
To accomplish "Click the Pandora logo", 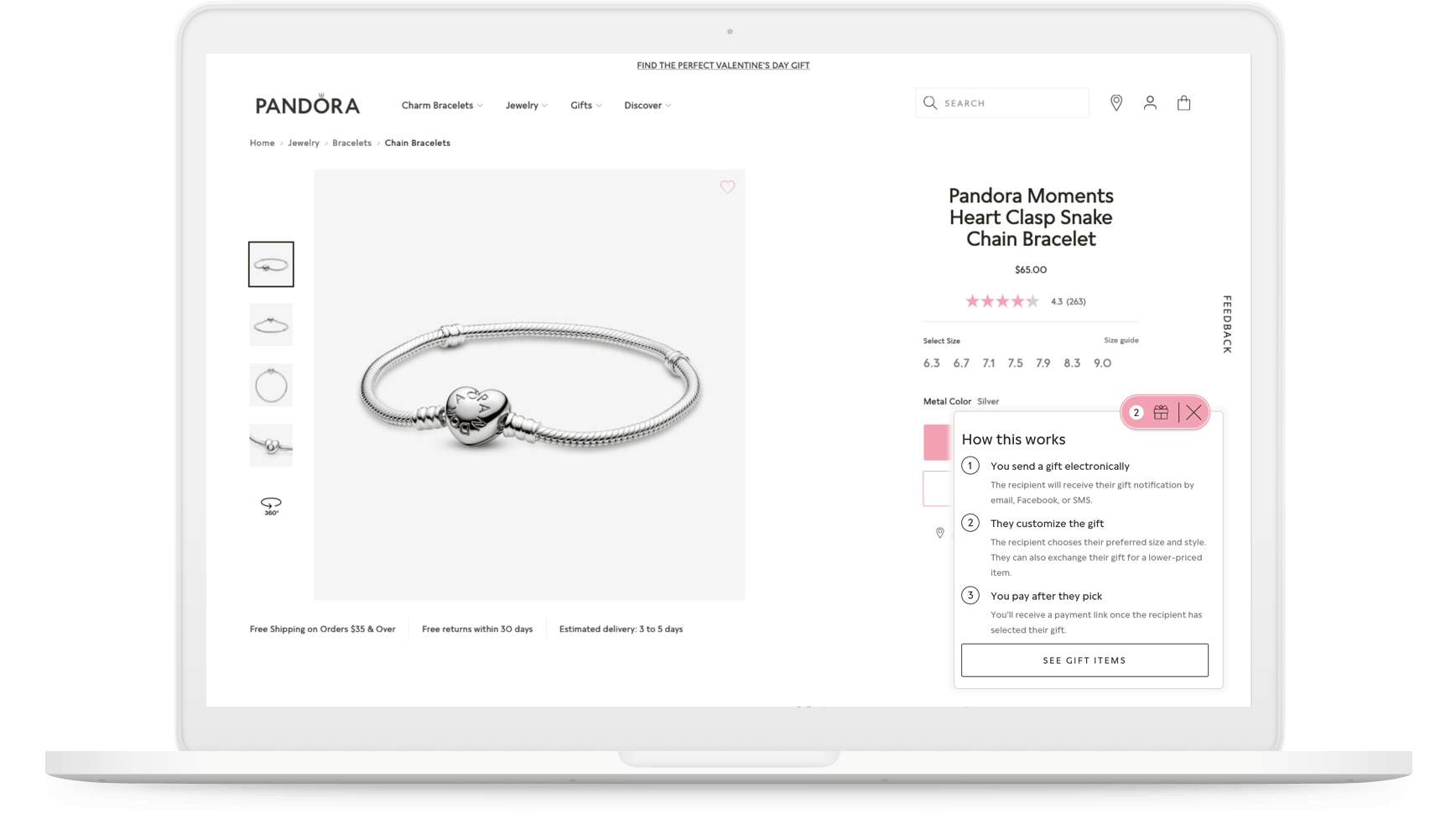I will coord(306,102).
